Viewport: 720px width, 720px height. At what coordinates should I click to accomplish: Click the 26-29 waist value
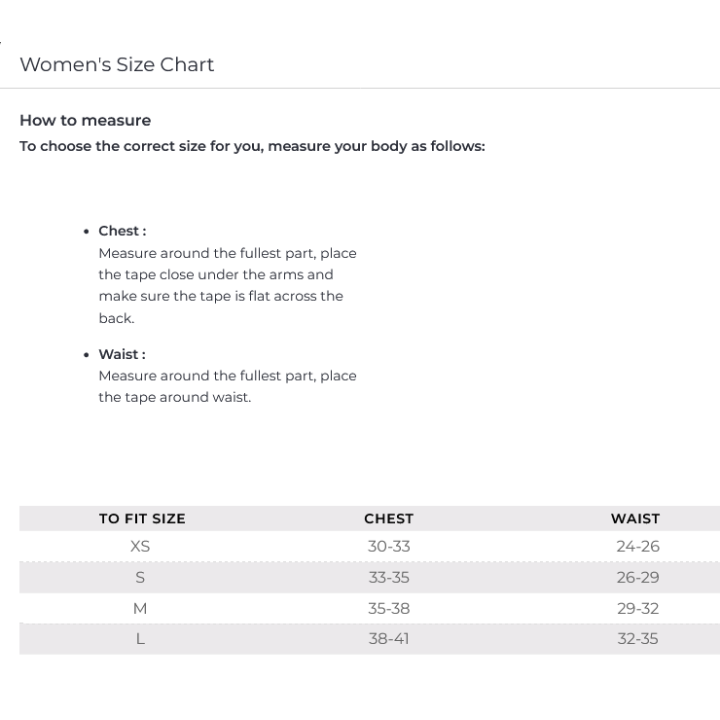(638, 577)
